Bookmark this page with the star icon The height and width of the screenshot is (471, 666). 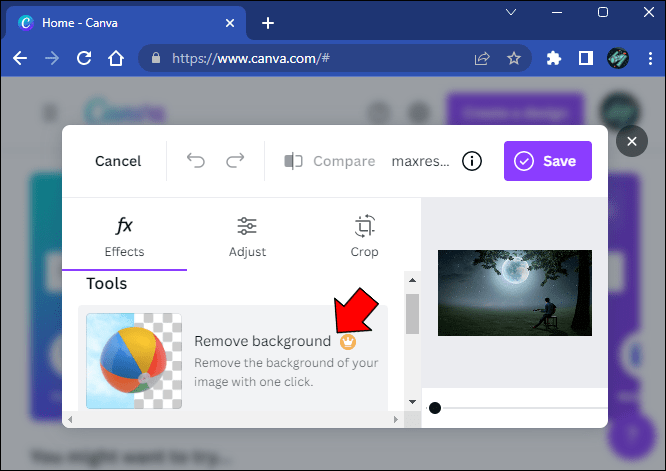pos(514,58)
